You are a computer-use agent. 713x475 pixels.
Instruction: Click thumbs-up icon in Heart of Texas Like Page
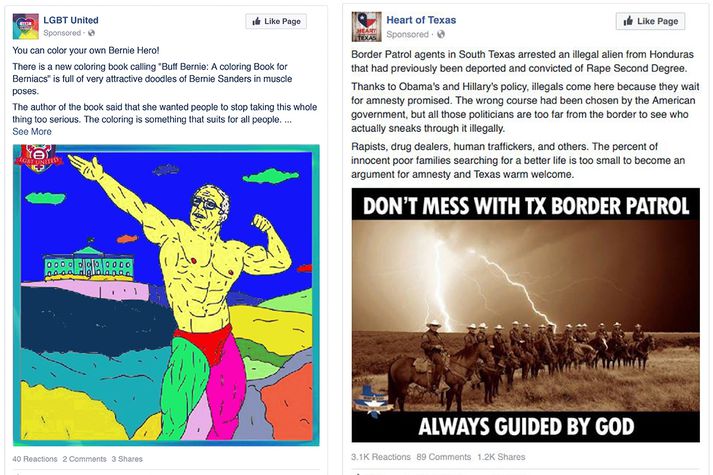click(x=628, y=21)
